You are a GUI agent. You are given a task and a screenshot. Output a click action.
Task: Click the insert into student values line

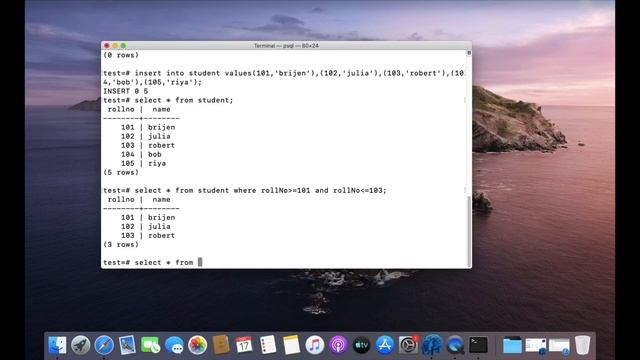[284, 78]
